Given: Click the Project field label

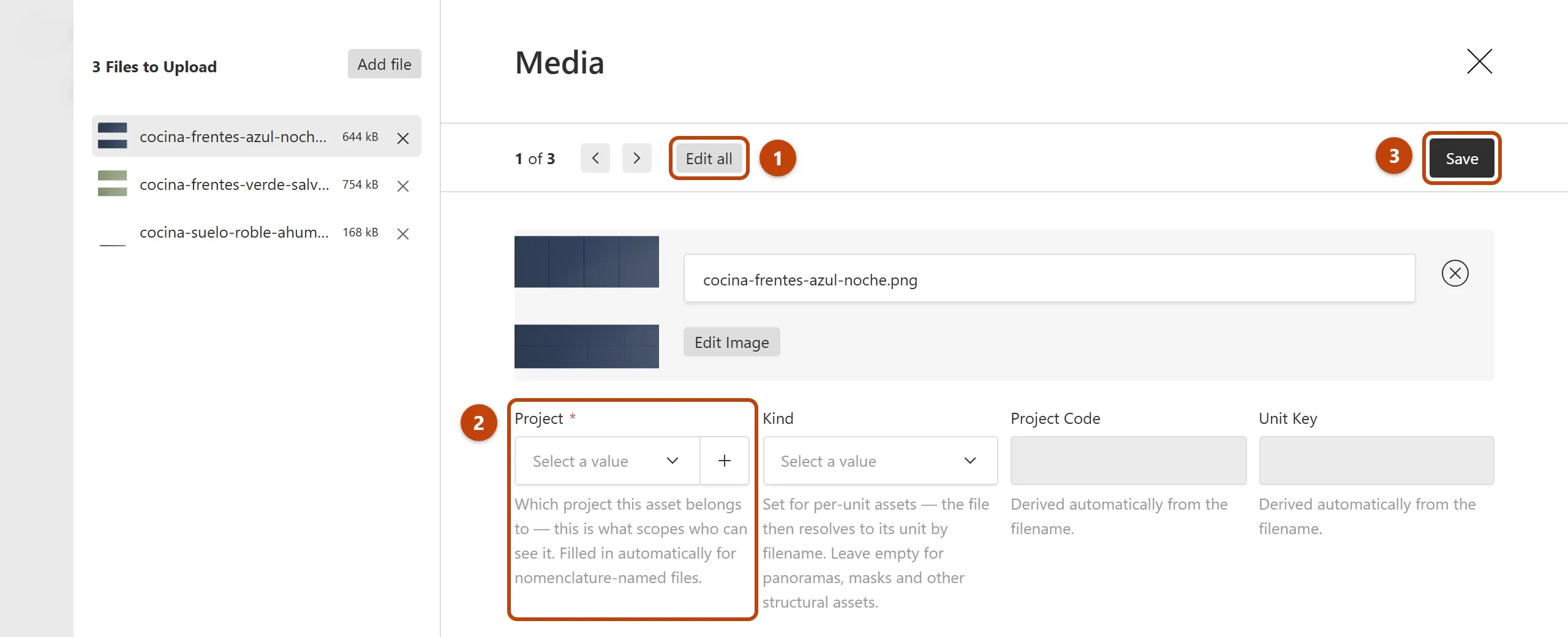Looking at the screenshot, I should pyautogui.click(x=538, y=418).
